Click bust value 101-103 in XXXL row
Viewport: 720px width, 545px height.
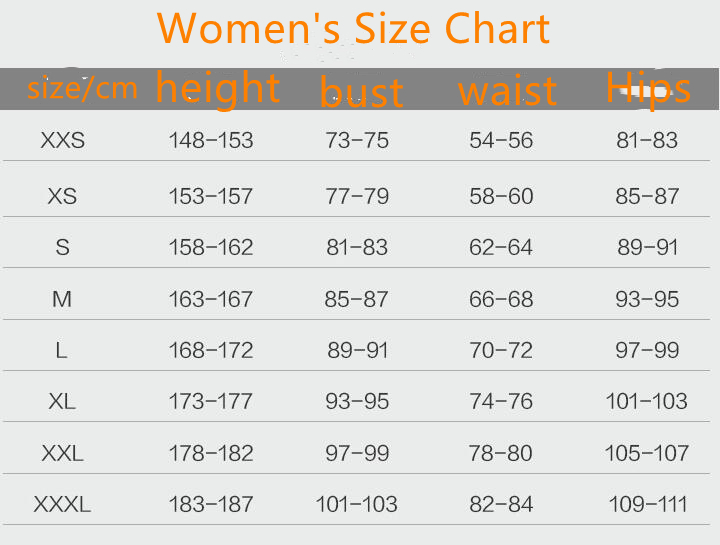pyautogui.click(x=357, y=505)
